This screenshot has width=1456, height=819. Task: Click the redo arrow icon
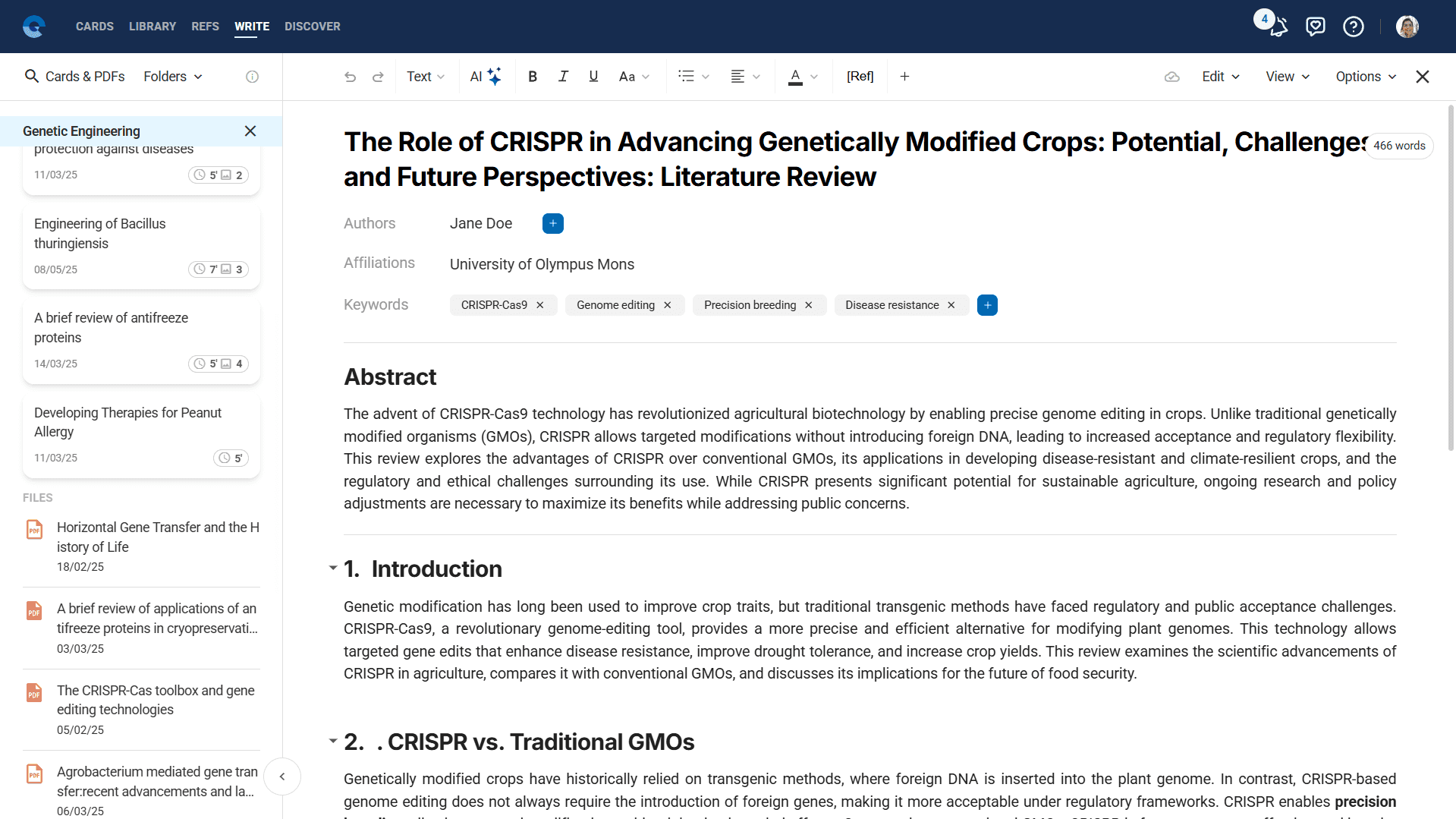(378, 77)
